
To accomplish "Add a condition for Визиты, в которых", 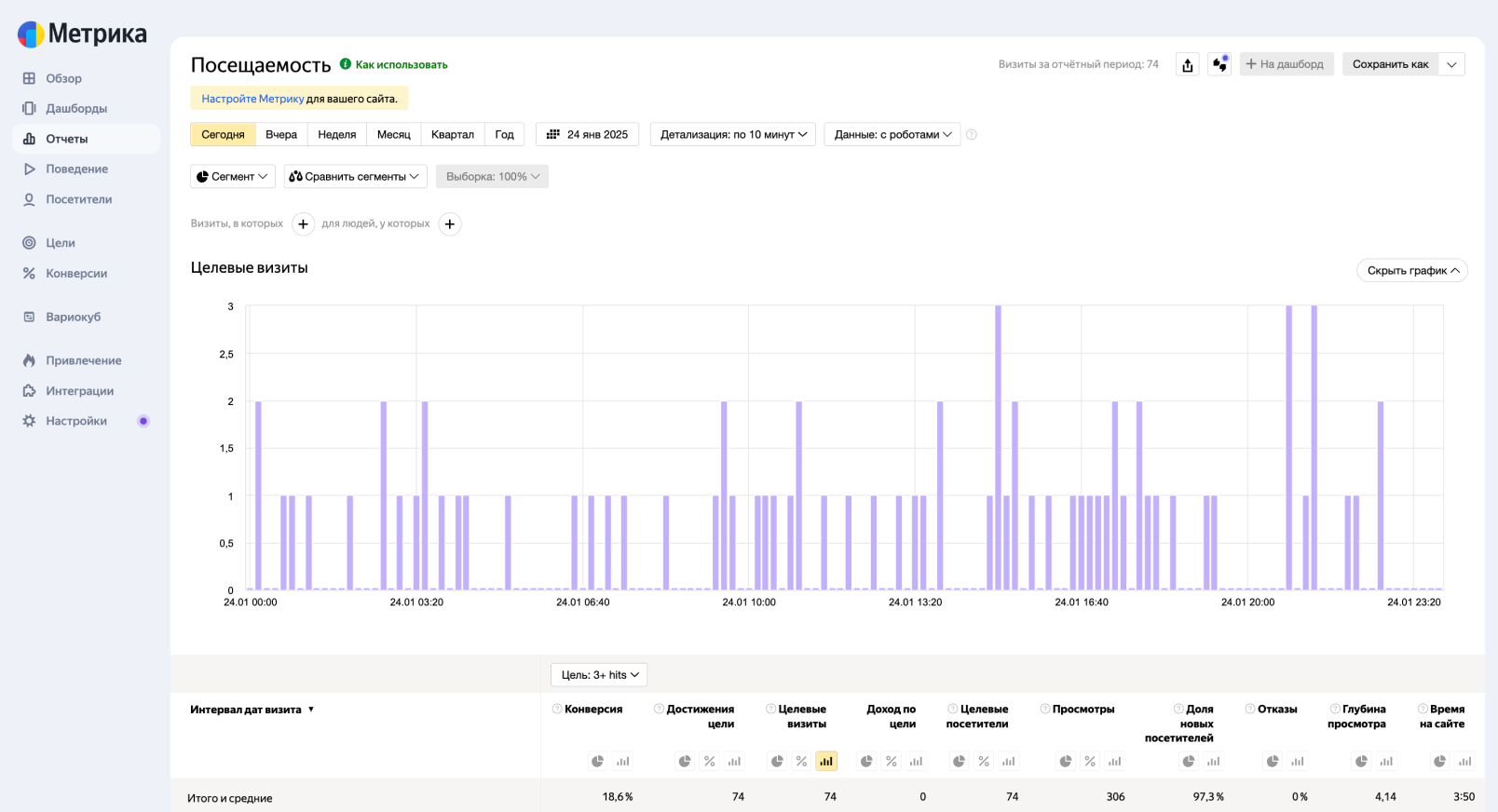I will 303,223.
